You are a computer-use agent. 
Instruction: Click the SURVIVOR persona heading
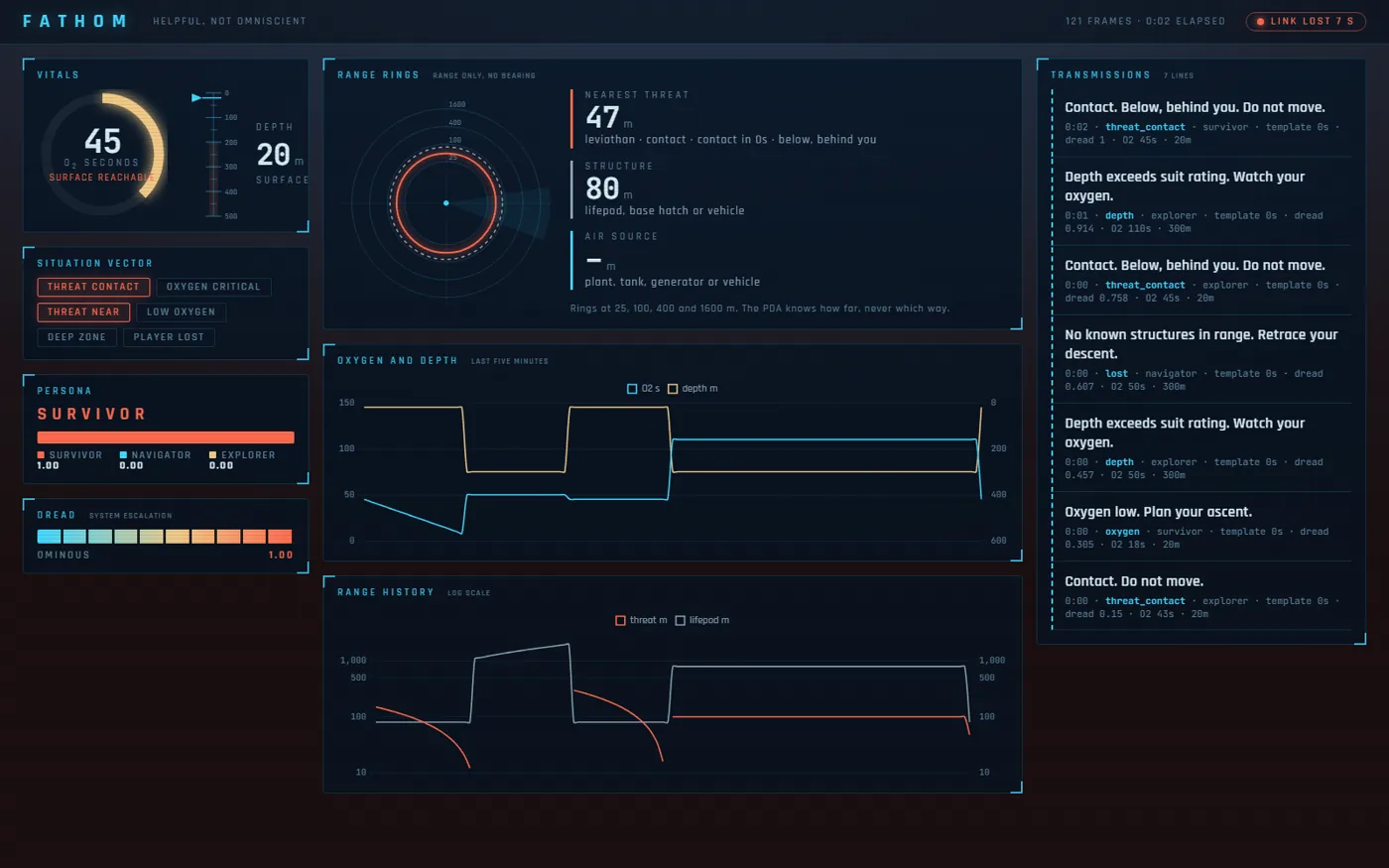click(91, 414)
